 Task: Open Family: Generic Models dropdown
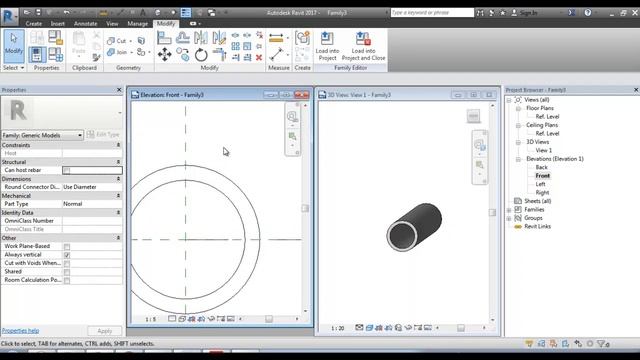coord(42,135)
